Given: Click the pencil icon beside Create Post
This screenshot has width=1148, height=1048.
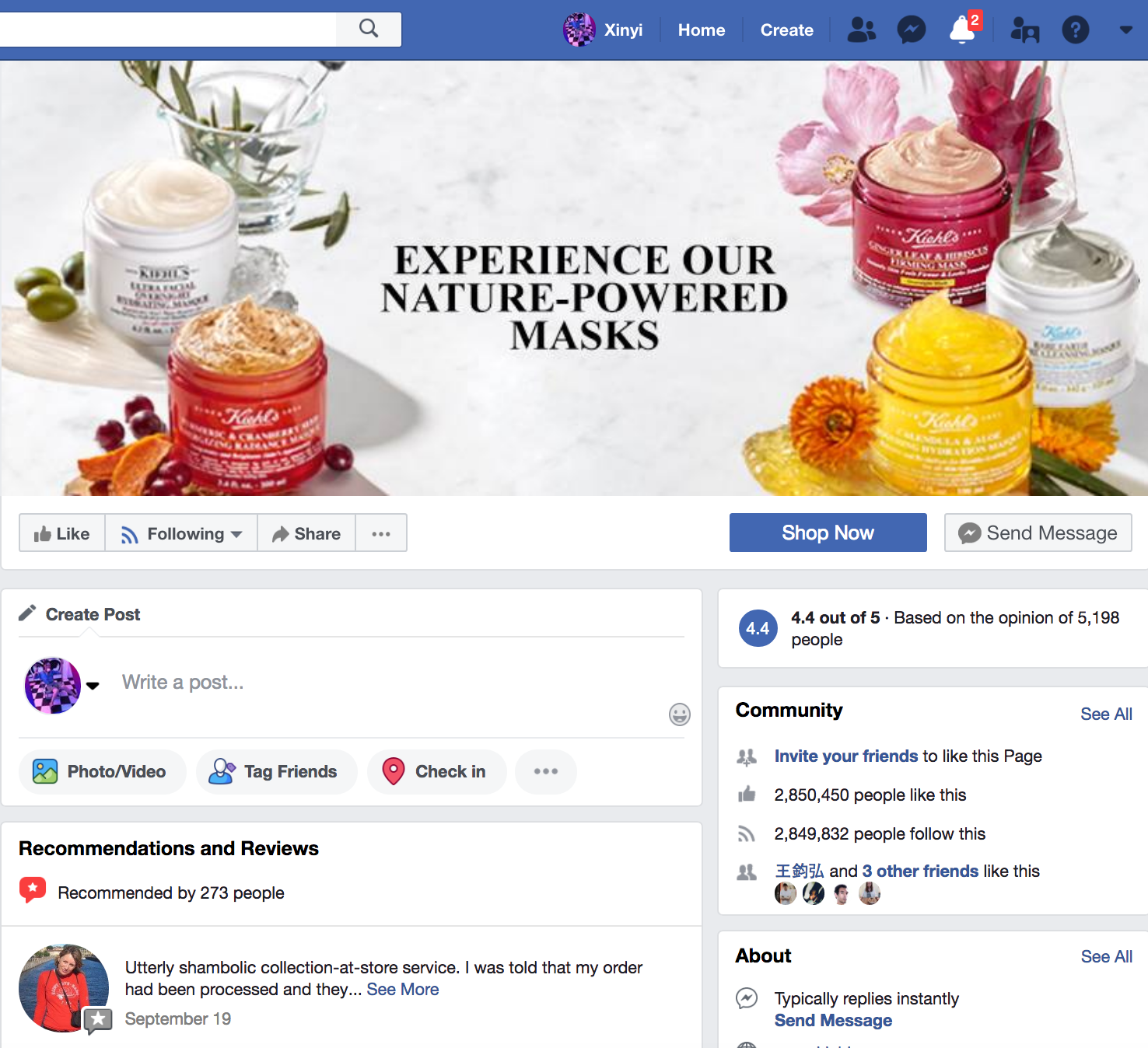Looking at the screenshot, I should [27, 613].
